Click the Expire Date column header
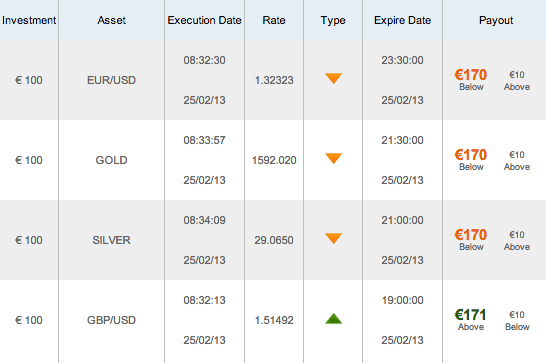Viewport: 546px width, 363px height. coord(403,21)
